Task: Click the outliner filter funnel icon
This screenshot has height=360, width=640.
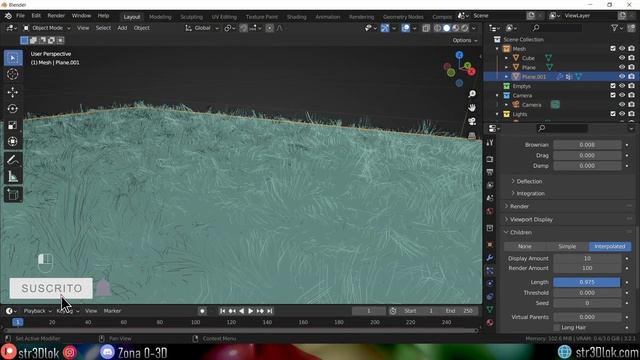Action: pos(614,28)
